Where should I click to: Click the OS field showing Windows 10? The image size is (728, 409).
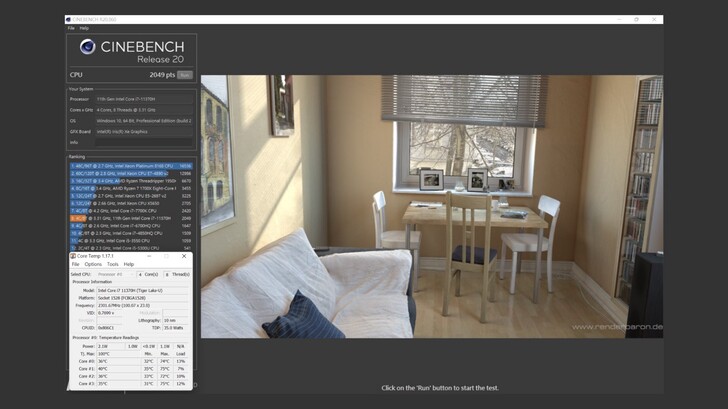[x=143, y=121]
